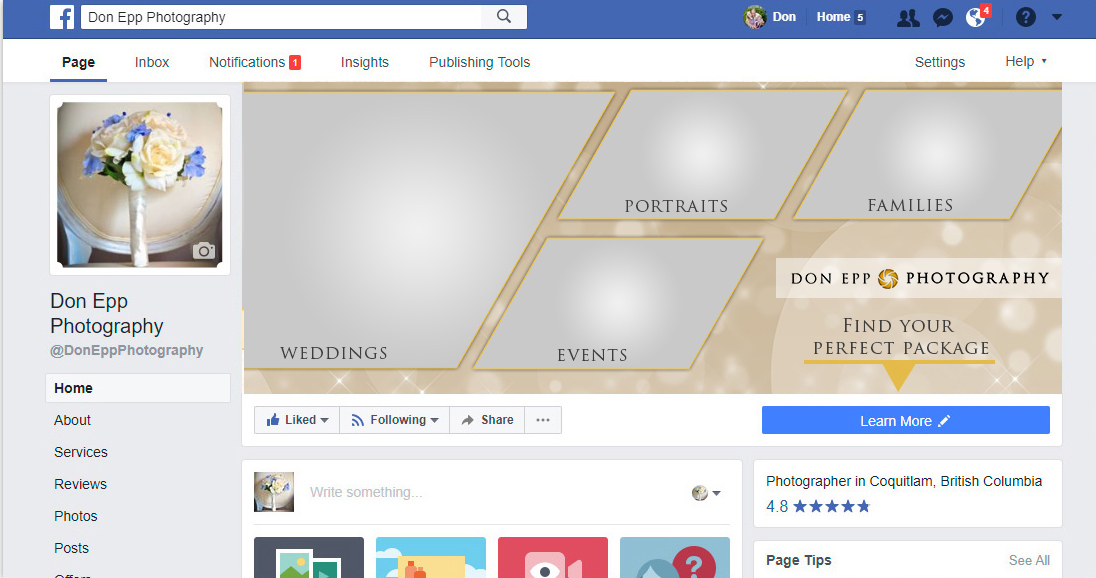Image resolution: width=1096 pixels, height=578 pixels.
Task: Select Home in the left sidebar
Action: pos(138,388)
